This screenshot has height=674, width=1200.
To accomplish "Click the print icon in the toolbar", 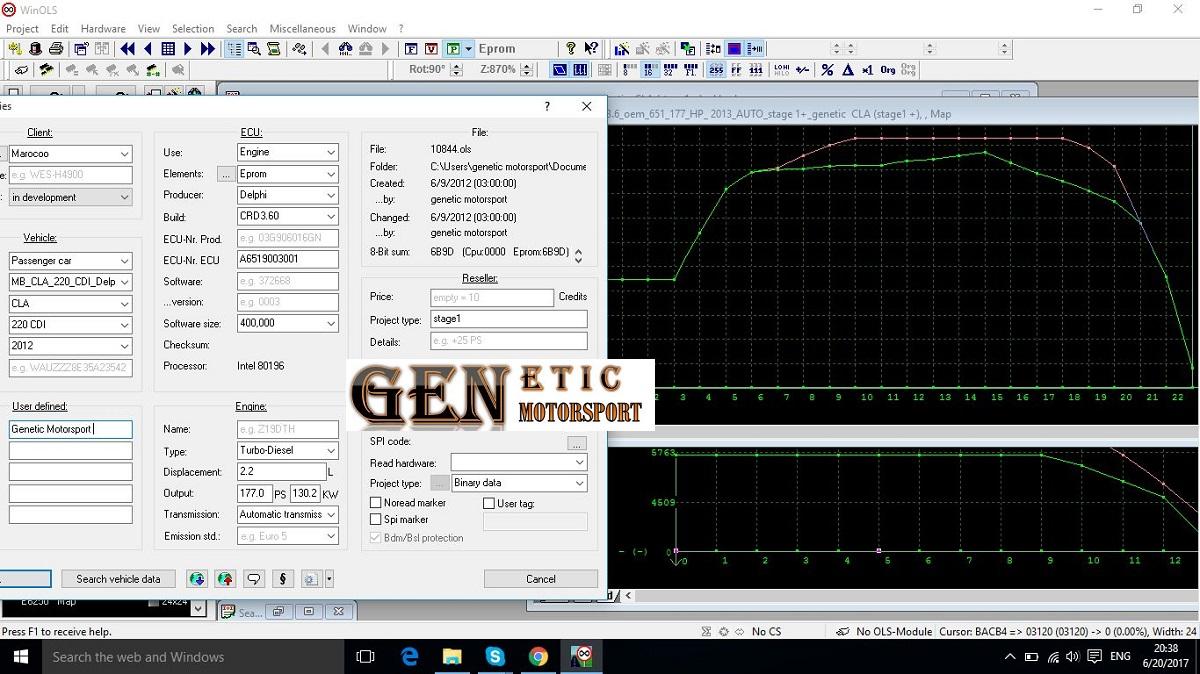I will click(x=56, y=48).
